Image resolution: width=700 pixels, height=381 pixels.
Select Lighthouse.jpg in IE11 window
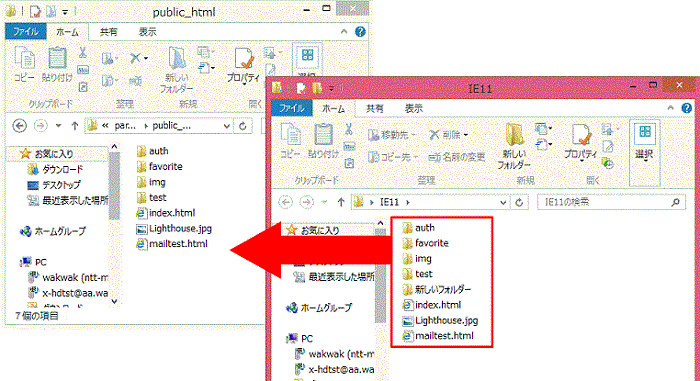(x=440, y=320)
